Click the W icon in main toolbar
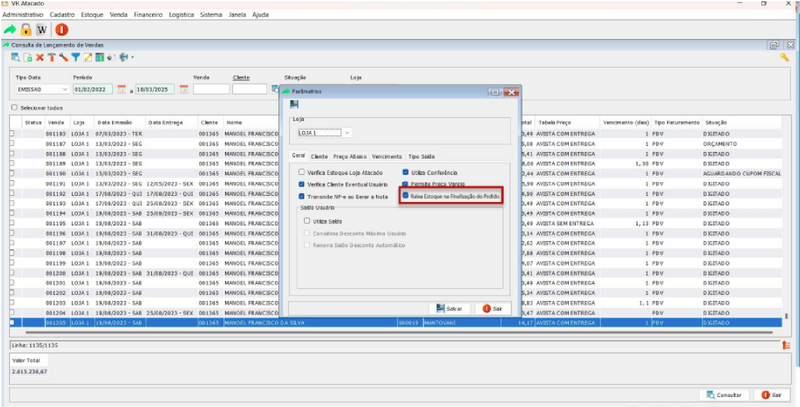 pos(42,30)
